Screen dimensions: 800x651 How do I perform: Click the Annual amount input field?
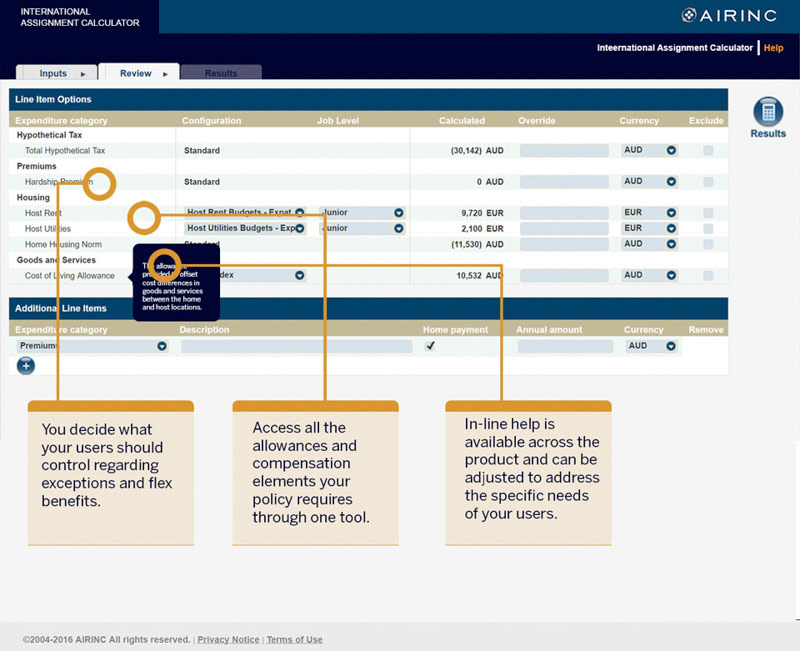click(565, 346)
